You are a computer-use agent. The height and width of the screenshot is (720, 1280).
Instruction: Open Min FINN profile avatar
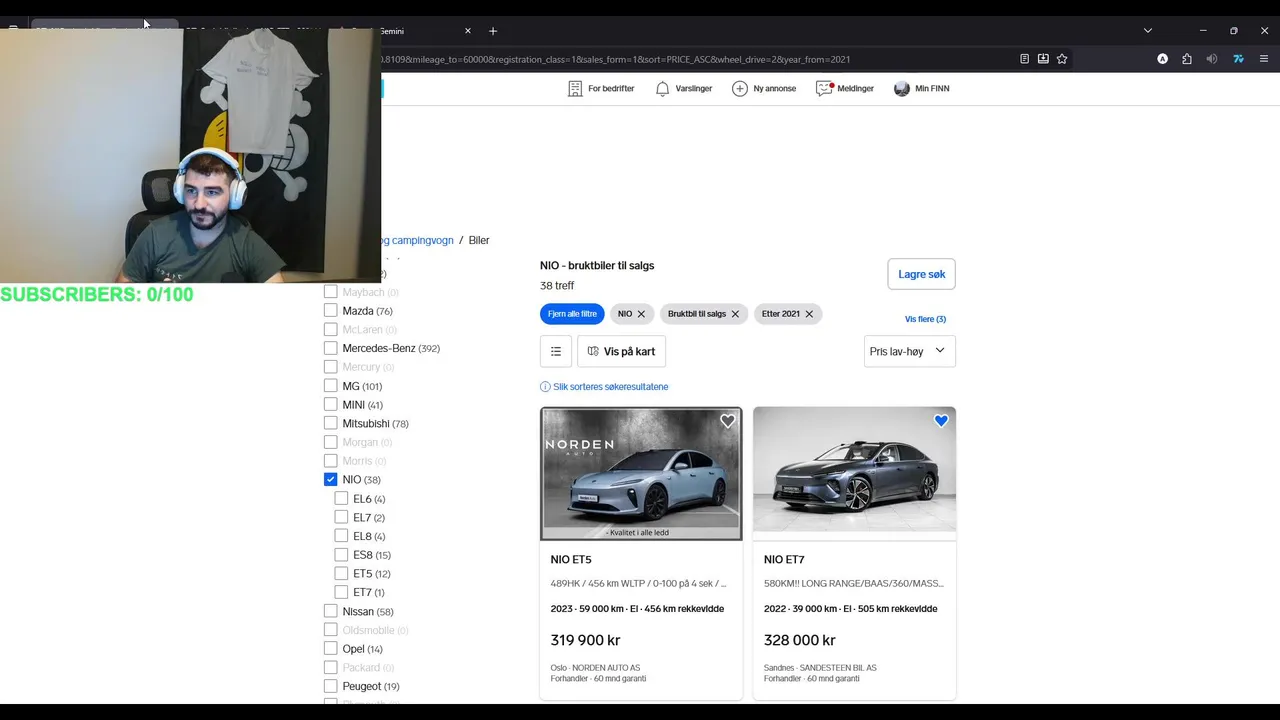click(x=902, y=88)
